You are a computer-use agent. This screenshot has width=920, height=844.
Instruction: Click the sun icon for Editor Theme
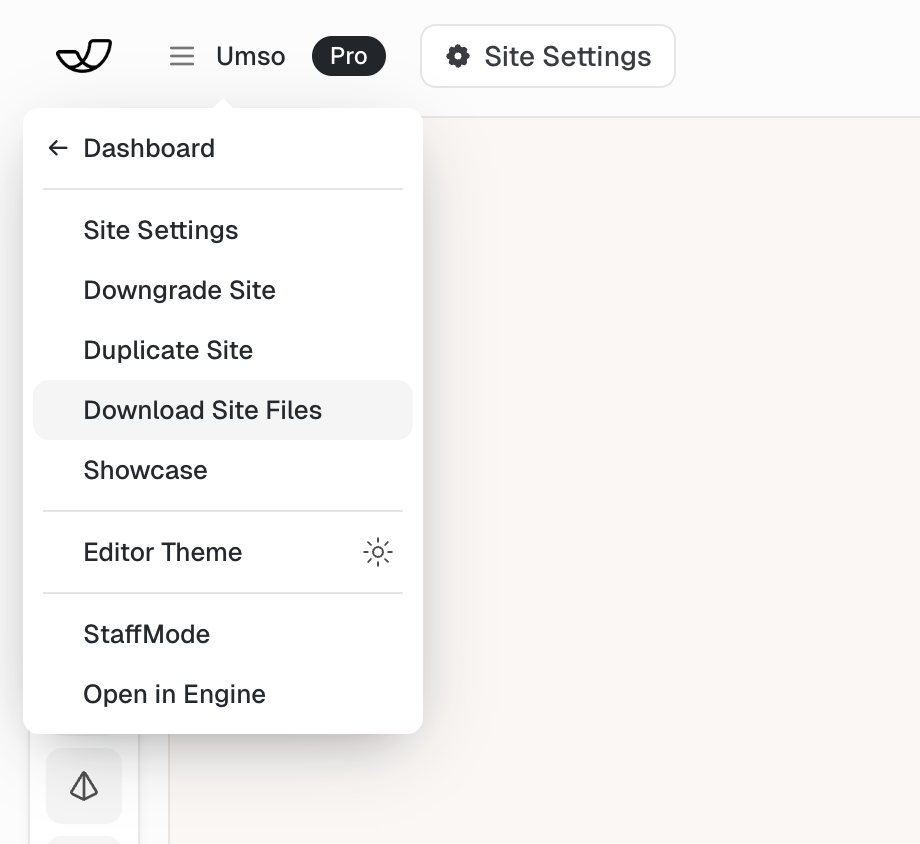[x=378, y=552]
